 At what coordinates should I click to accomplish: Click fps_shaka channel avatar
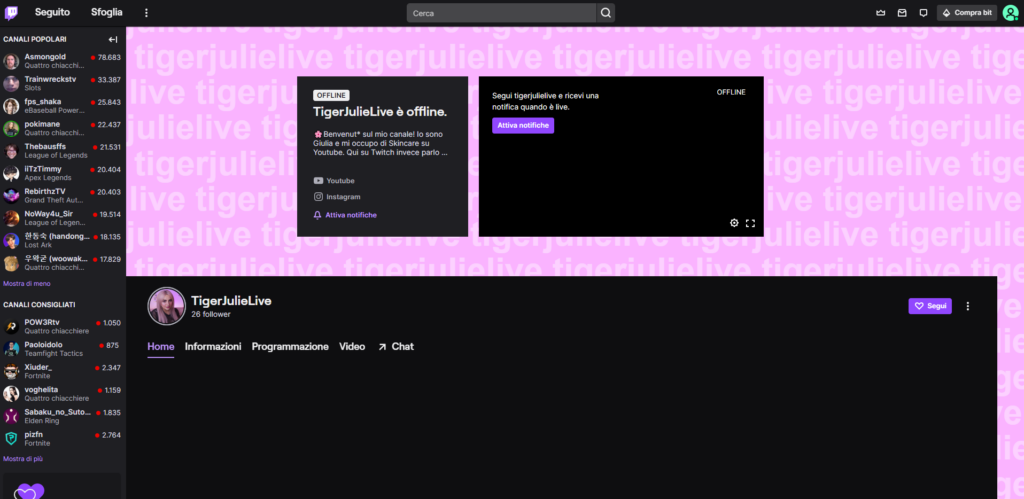tap(11, 106)
